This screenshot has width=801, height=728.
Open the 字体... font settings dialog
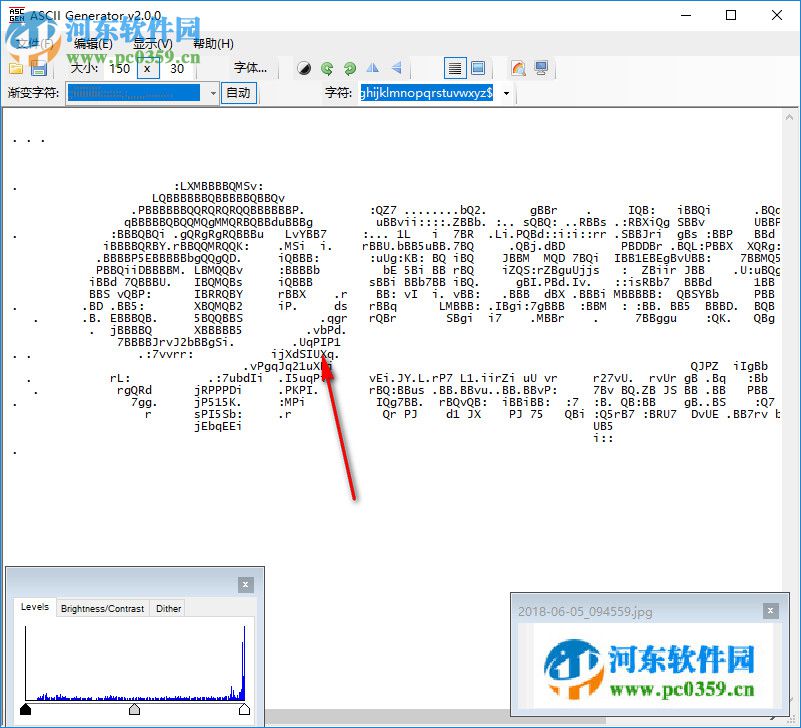tap(251, 69)
